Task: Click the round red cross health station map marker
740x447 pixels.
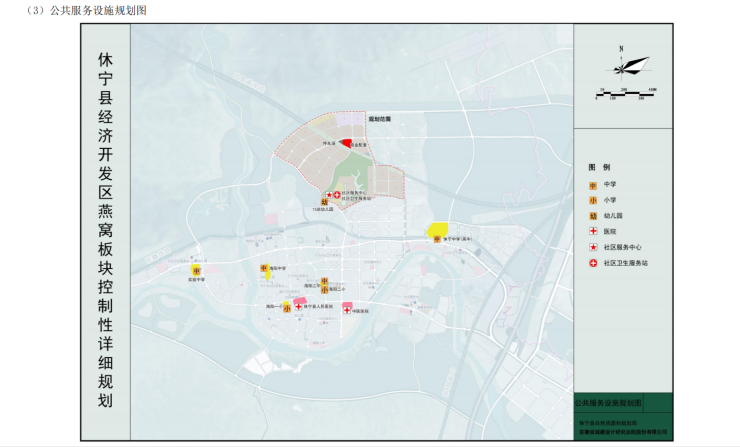Action: click(337, 195)
